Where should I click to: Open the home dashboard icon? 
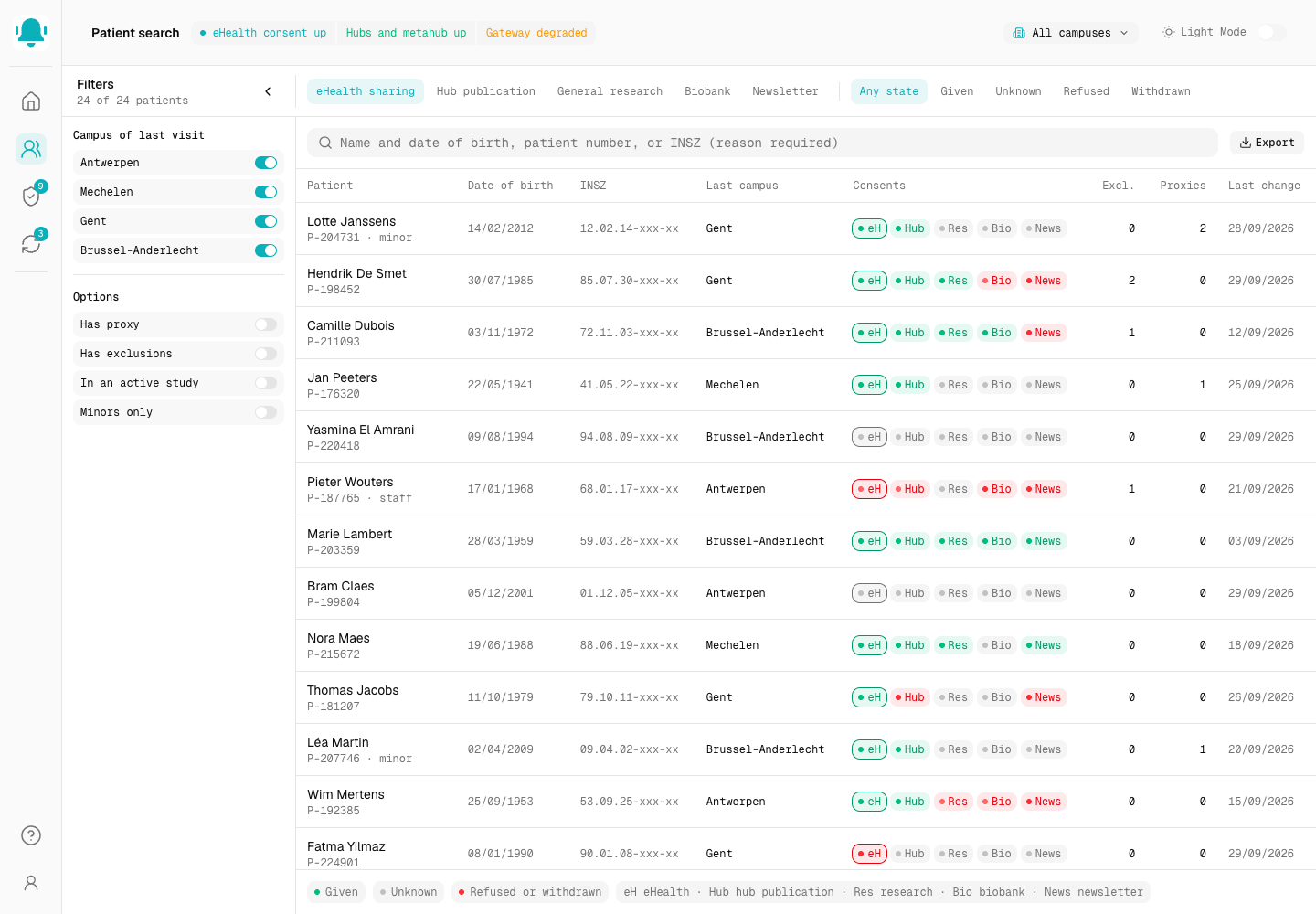[x=31, y=101]
